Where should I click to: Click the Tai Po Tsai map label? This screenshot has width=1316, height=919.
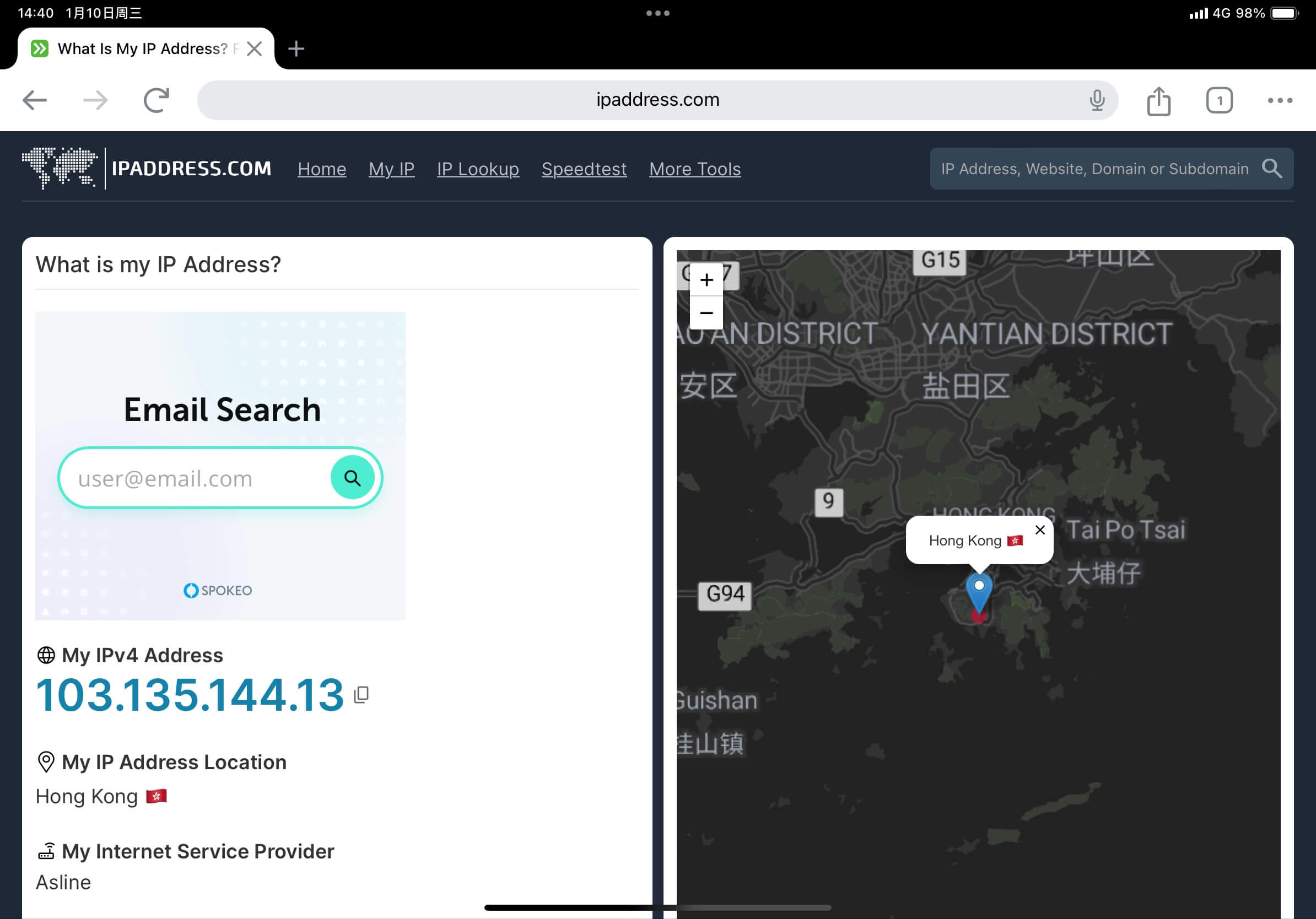tap(1125, 530)
